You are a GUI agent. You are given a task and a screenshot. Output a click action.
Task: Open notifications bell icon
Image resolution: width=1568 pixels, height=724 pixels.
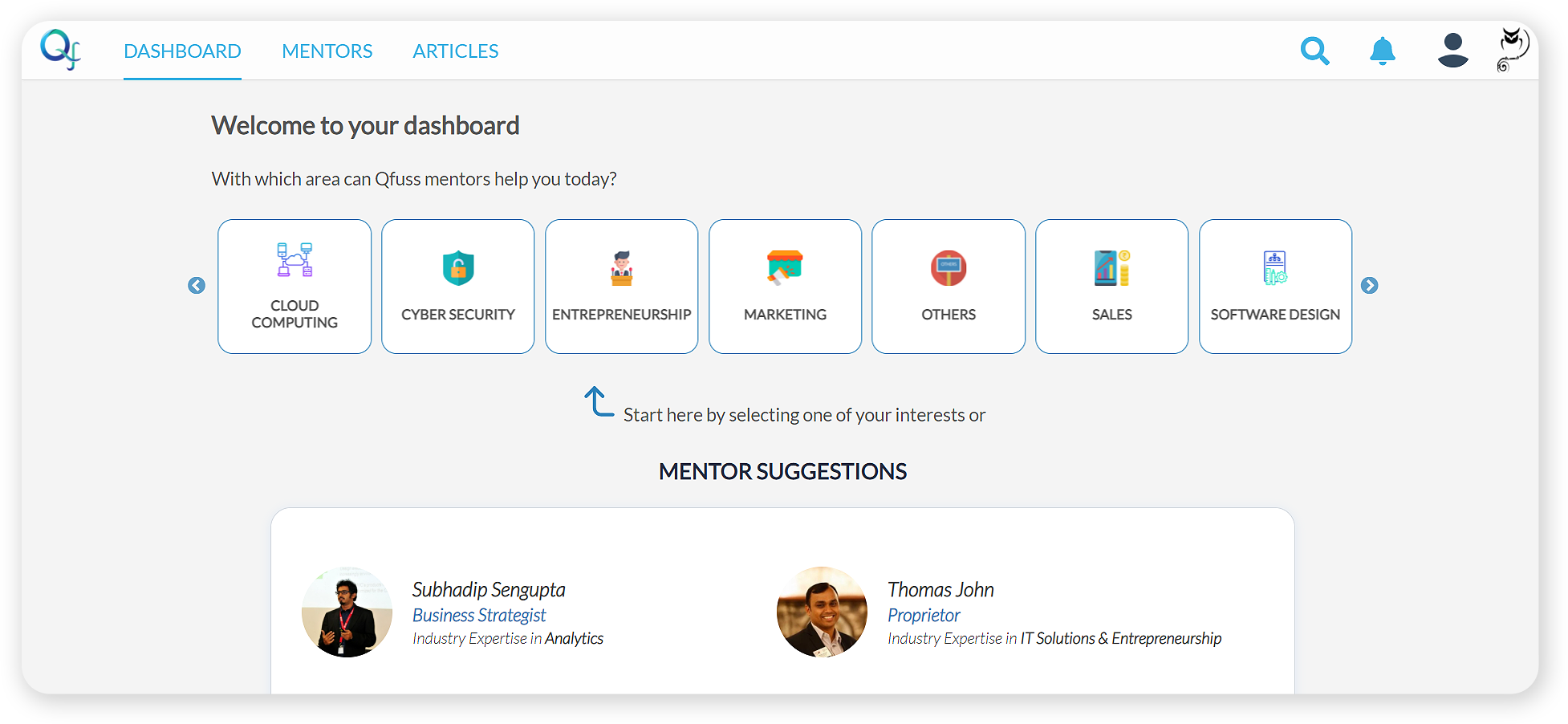click(1382, 51)
